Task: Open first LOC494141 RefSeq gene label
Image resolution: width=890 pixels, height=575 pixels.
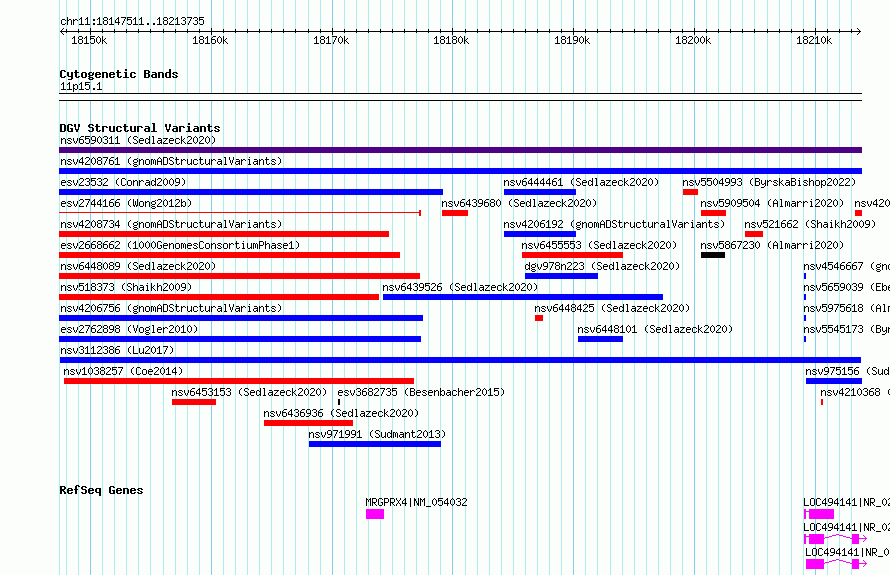Action: (x=846, y=502)
